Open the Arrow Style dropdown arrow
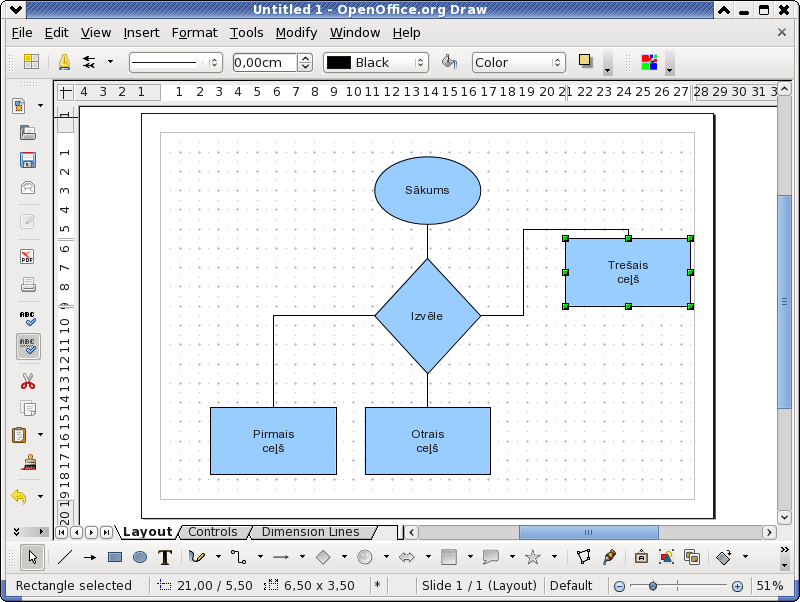 110,62
